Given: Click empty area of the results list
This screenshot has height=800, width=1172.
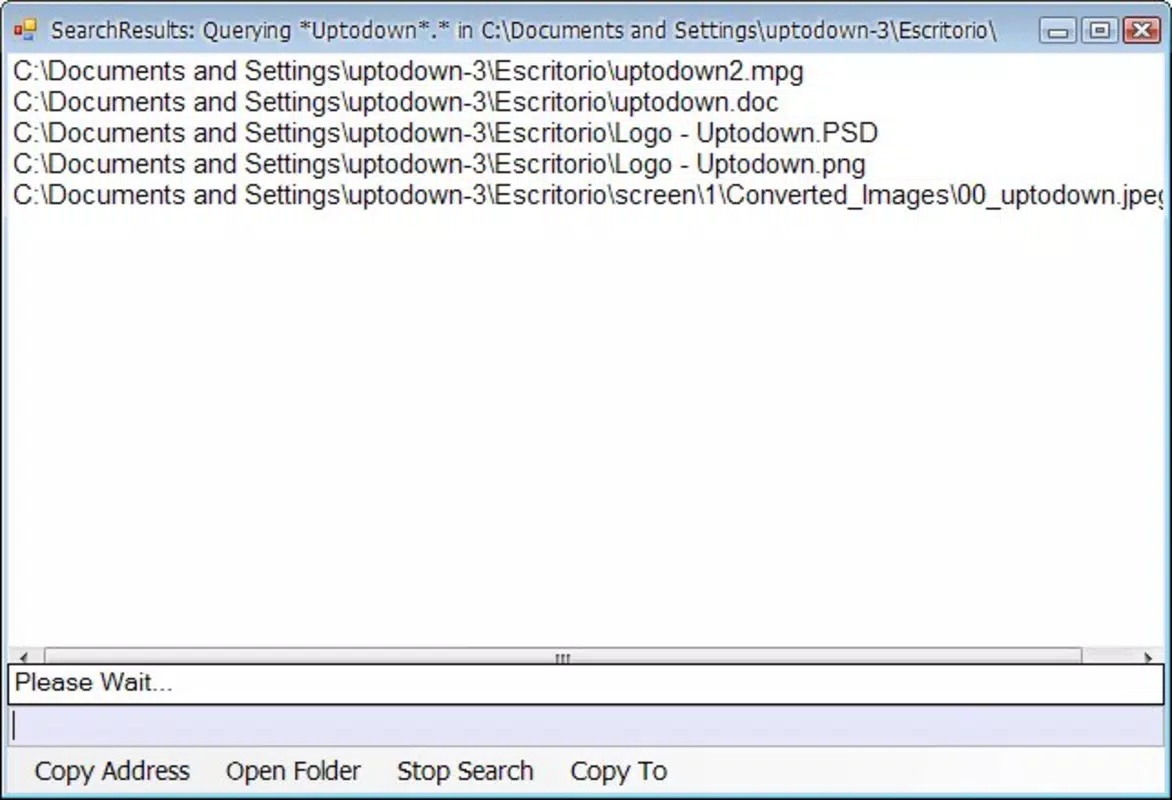Looking at the screenshot, I should coord(586,426).
